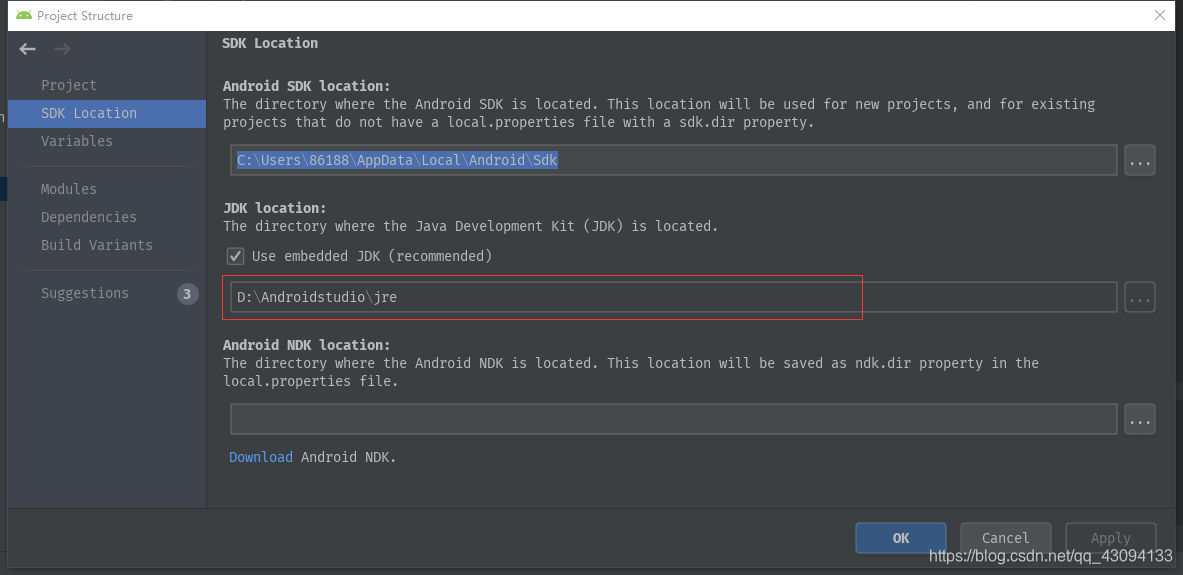This screenshot has width=1183, height=575.
Task: Browse for Android SDK location folder
Action: coord(1139,161)
